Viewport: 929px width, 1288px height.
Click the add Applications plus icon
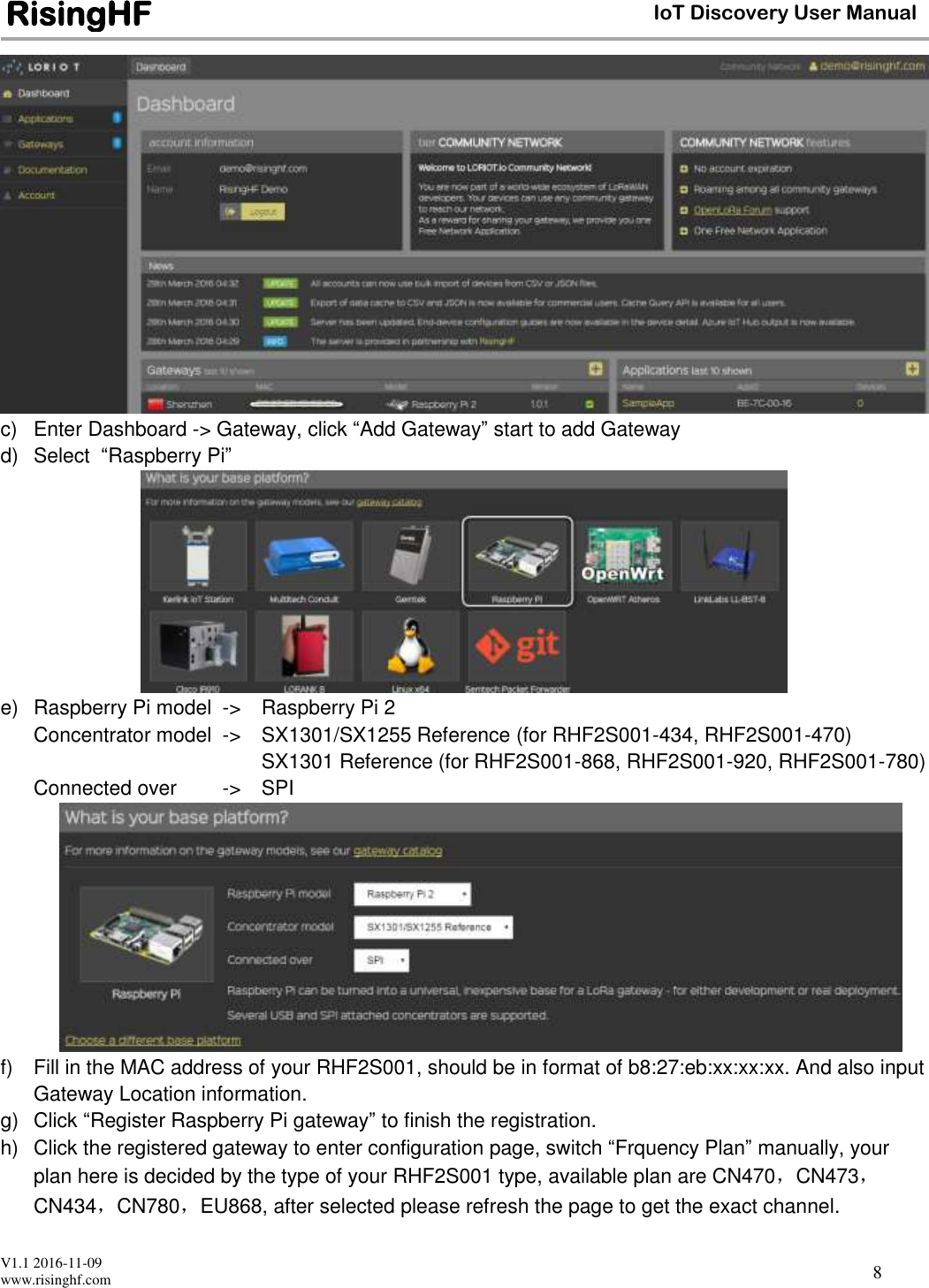point(911,370)
